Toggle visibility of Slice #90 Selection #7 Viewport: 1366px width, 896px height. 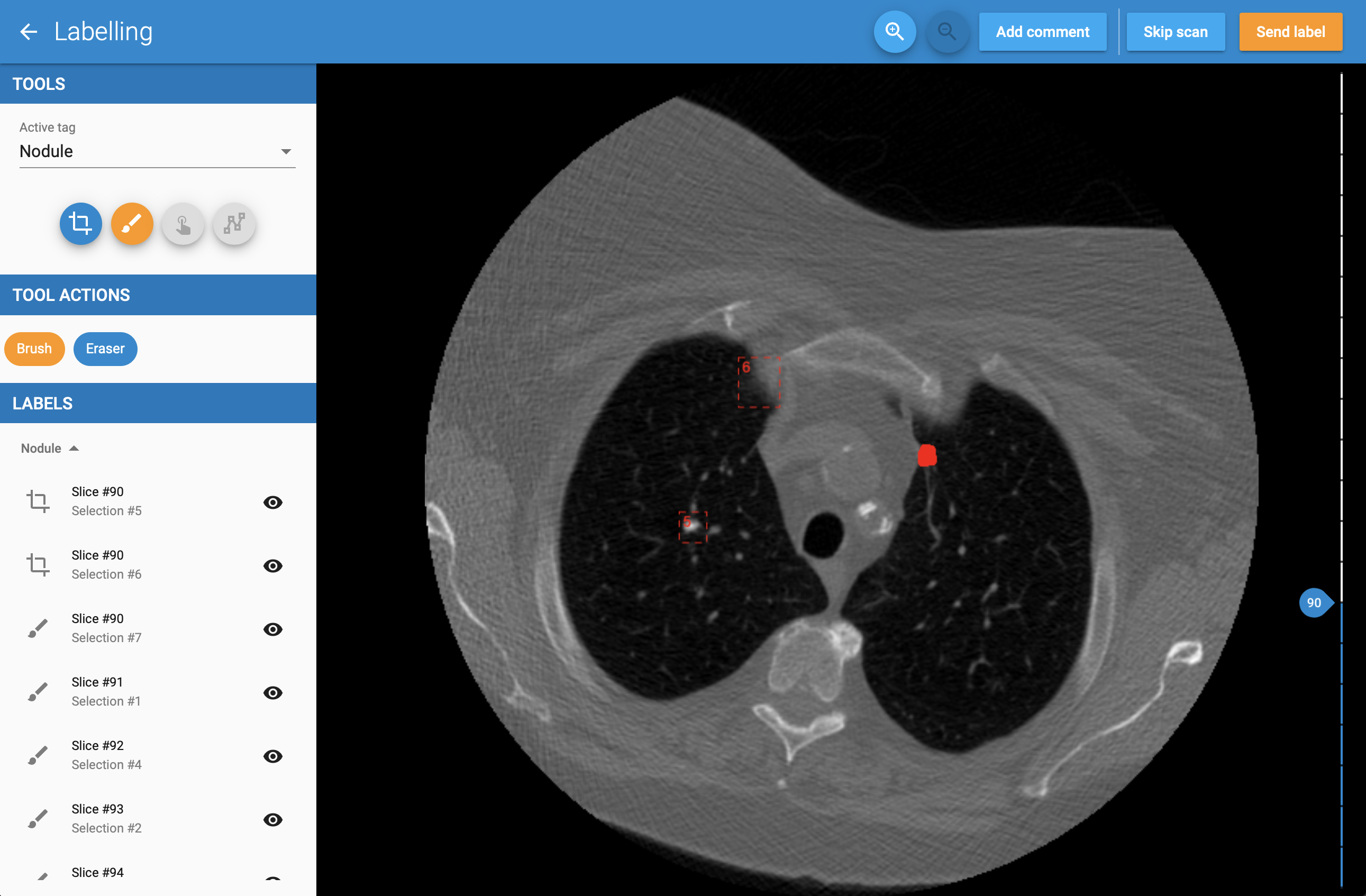tap(272, 629)
